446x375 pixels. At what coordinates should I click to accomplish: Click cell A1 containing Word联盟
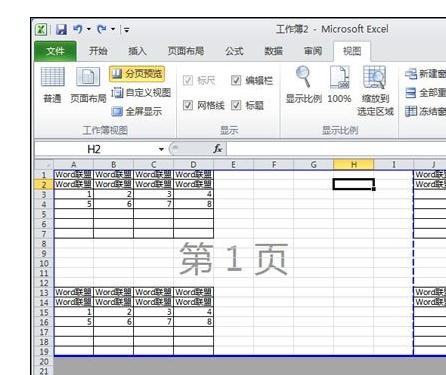coord(74,175)
